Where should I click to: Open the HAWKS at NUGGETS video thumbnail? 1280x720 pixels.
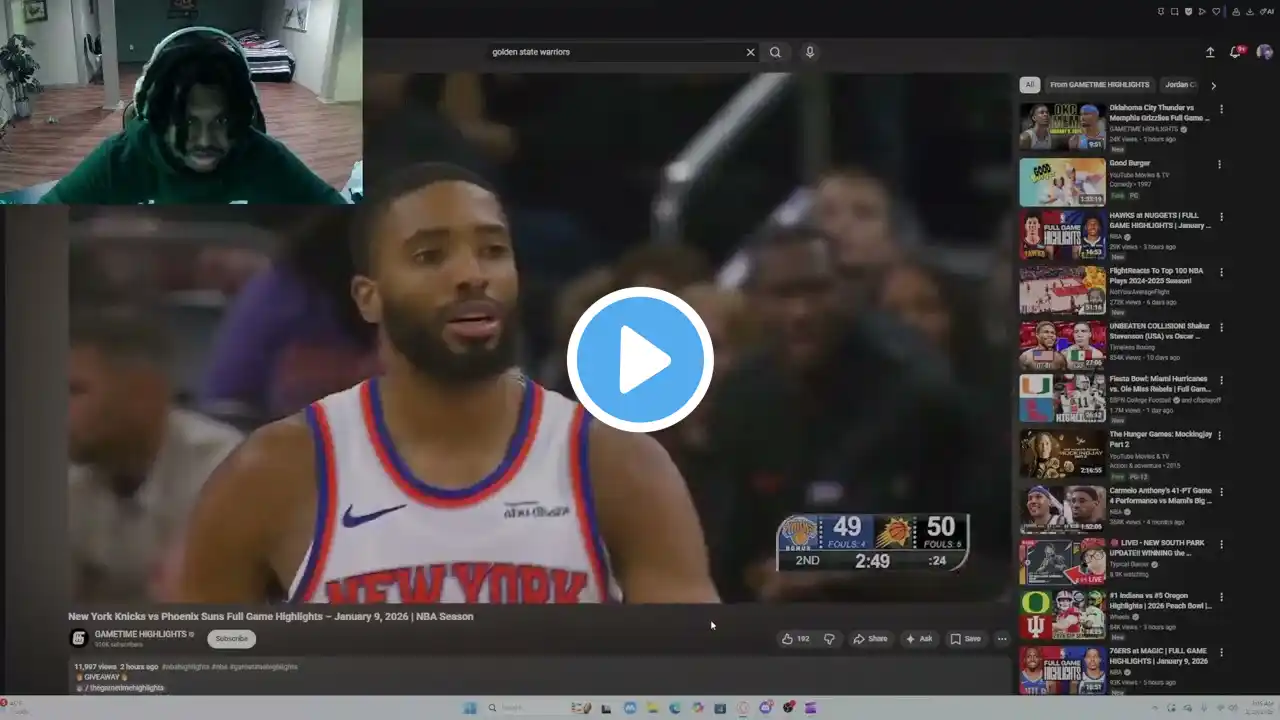pos(1062,236)
